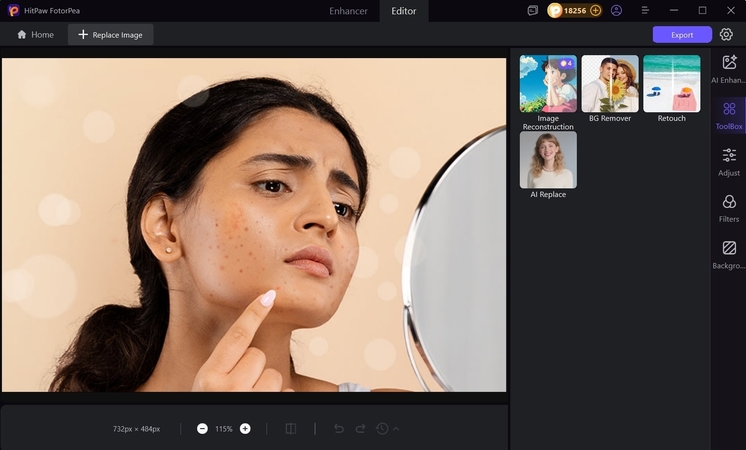Open the hamburger menu in title bar
The image size is (746, 450).
(x=645, y=10)
